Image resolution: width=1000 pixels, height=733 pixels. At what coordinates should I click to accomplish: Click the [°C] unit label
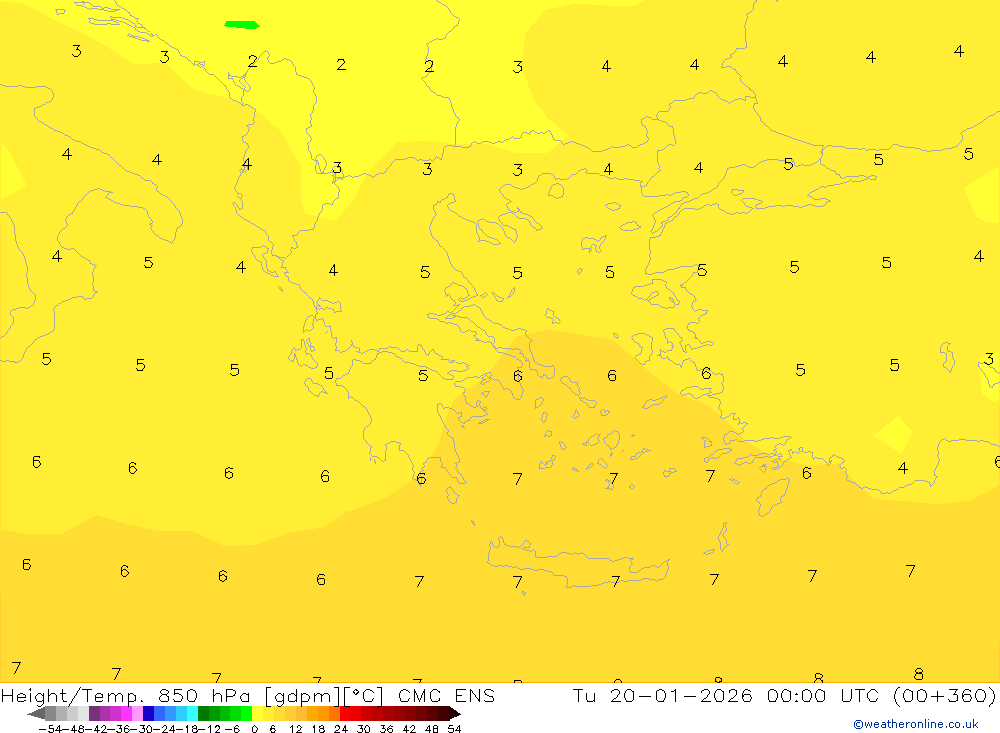[x=364, y=696]
